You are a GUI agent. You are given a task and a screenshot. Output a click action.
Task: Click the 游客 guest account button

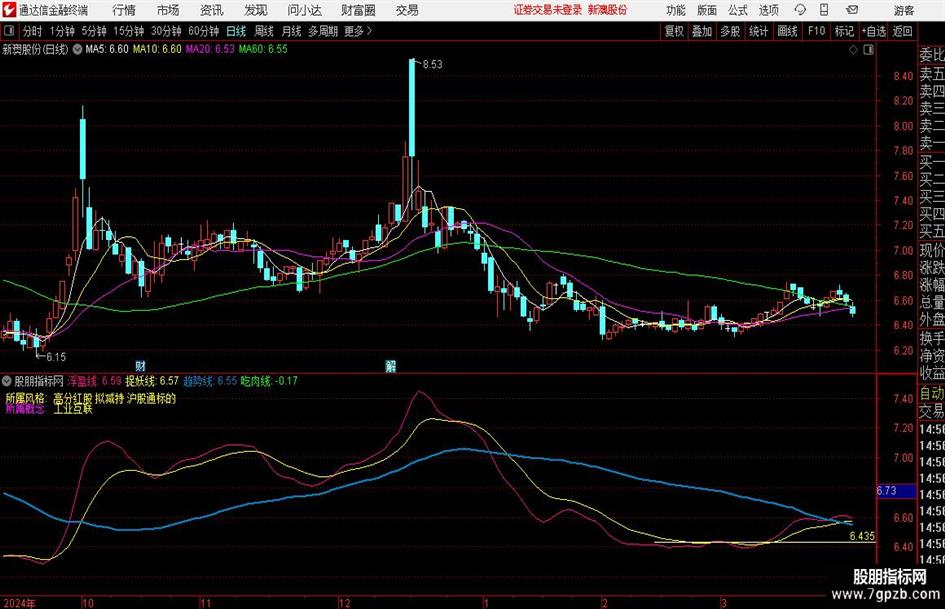coord(904,10)
